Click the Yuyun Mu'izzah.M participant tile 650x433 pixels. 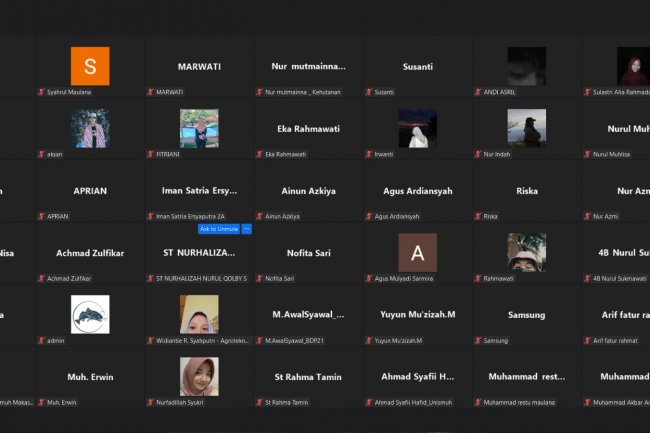417,315
